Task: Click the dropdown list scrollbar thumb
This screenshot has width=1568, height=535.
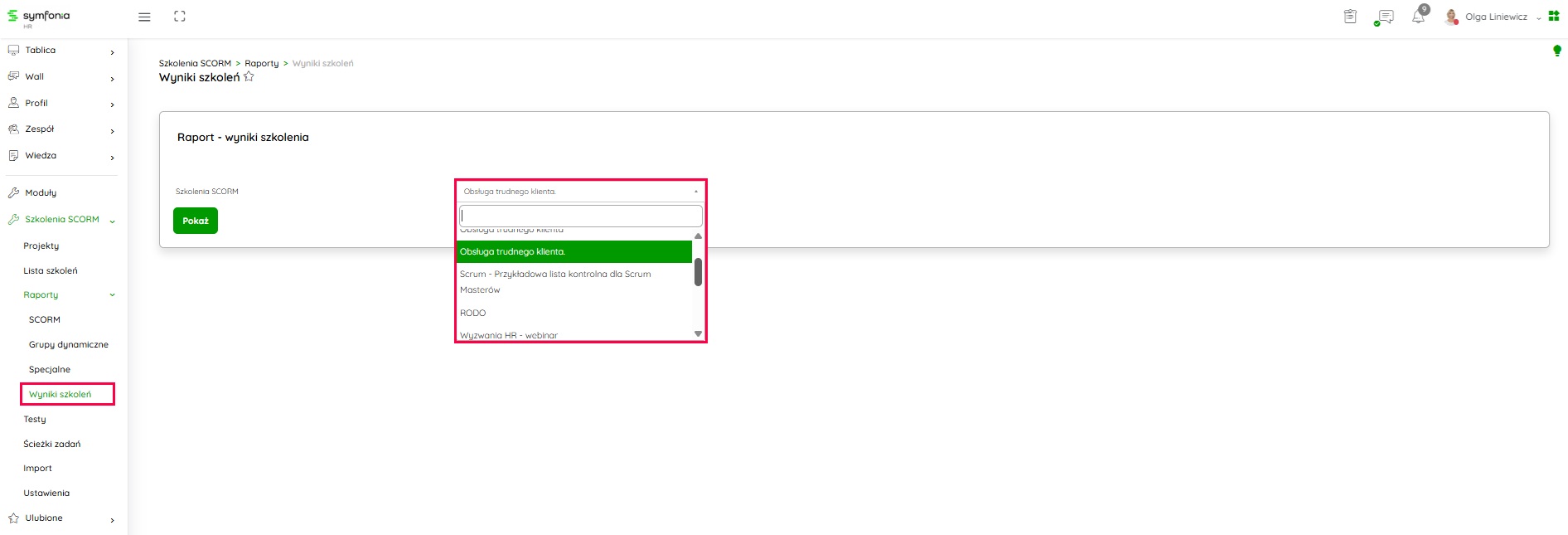Action: tap(698, 271)
